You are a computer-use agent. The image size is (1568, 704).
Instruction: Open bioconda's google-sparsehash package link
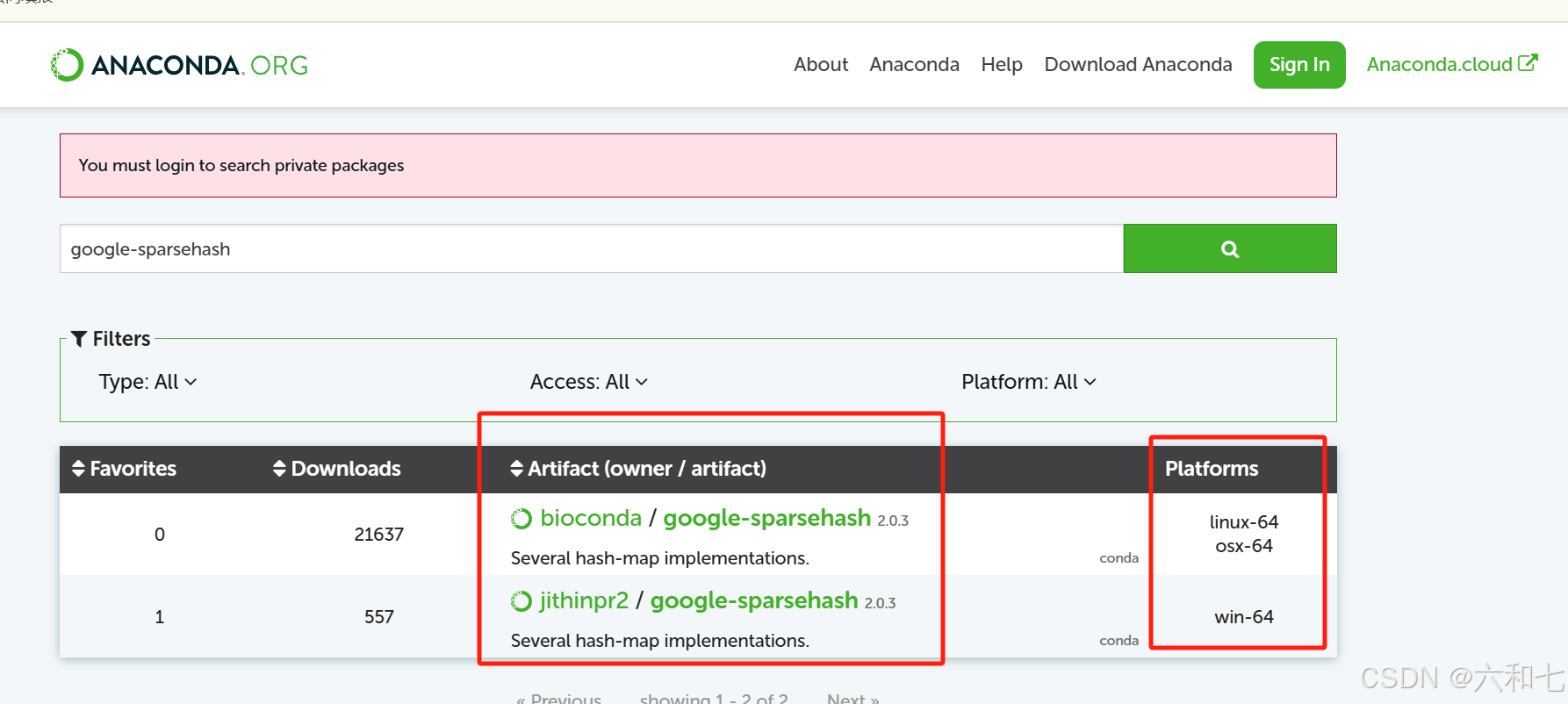tap(767, 518)
